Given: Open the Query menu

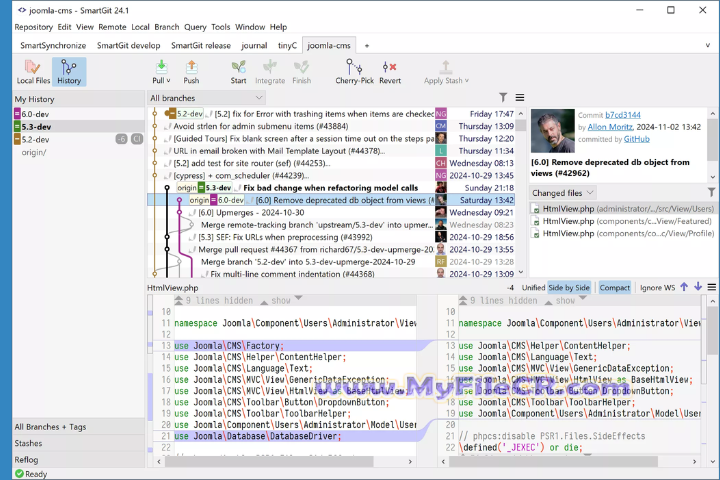Looking at the screenshot, I should click(x=195, y=27).
